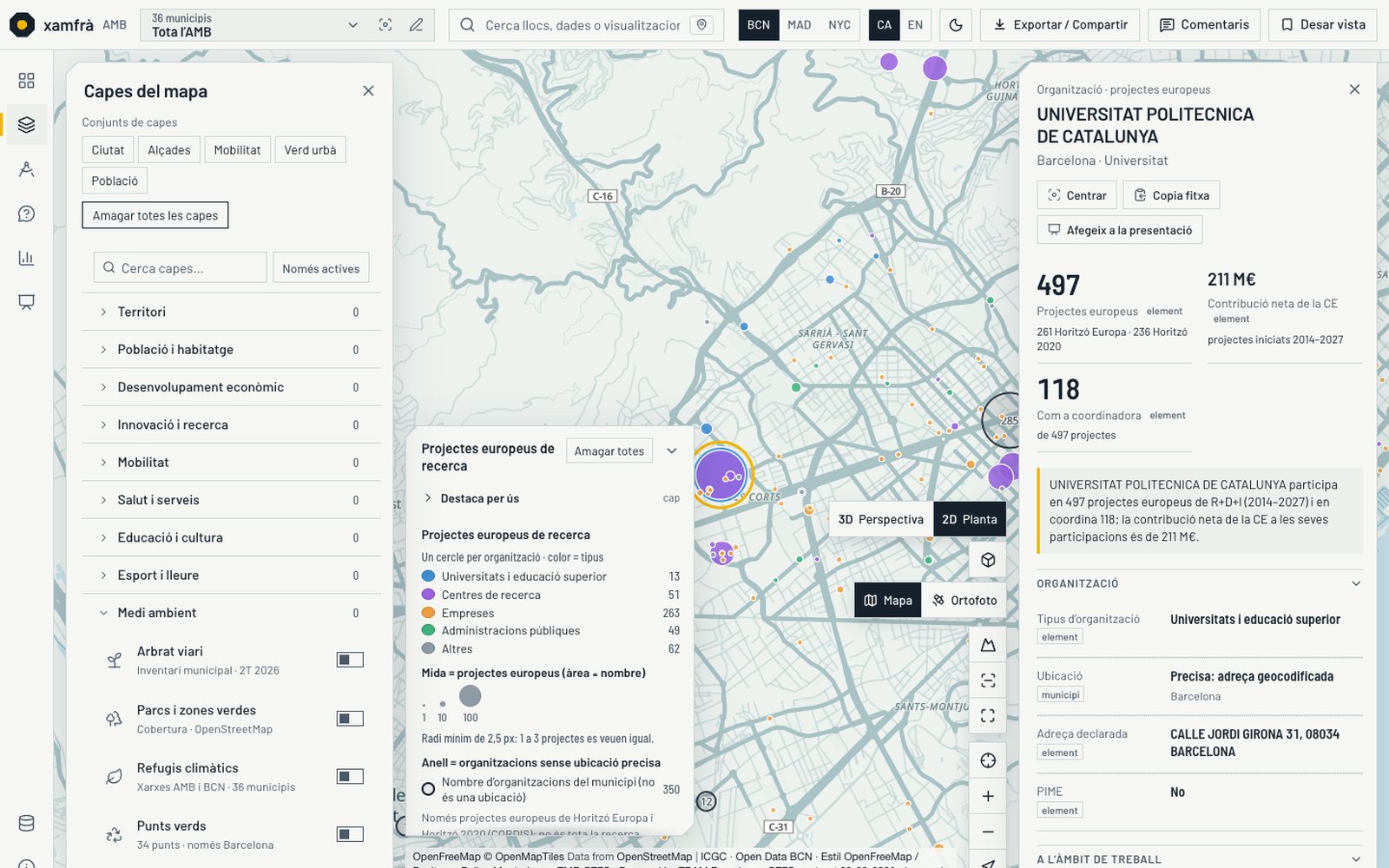
Task: Expand the Mobilitat layer group
Action: pyautogui.click(x=231, y=462)
